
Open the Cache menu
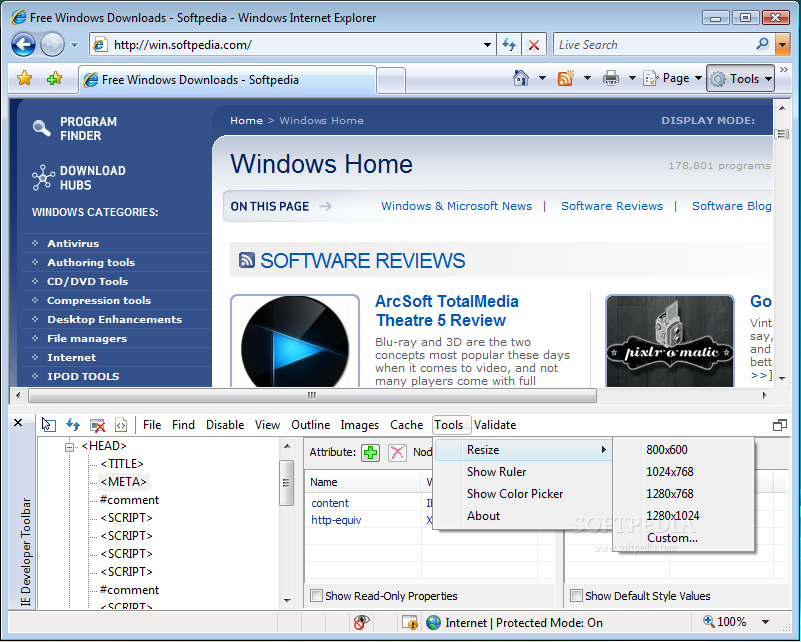tap(407, 424)
